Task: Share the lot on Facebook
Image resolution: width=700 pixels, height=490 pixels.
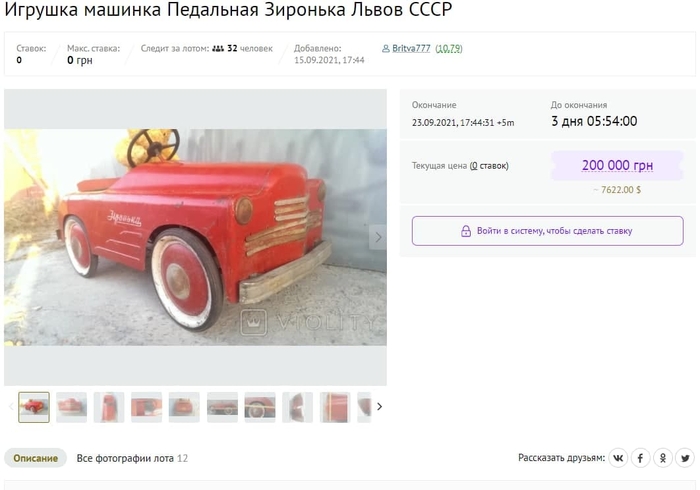Action: tap(640, 458)
